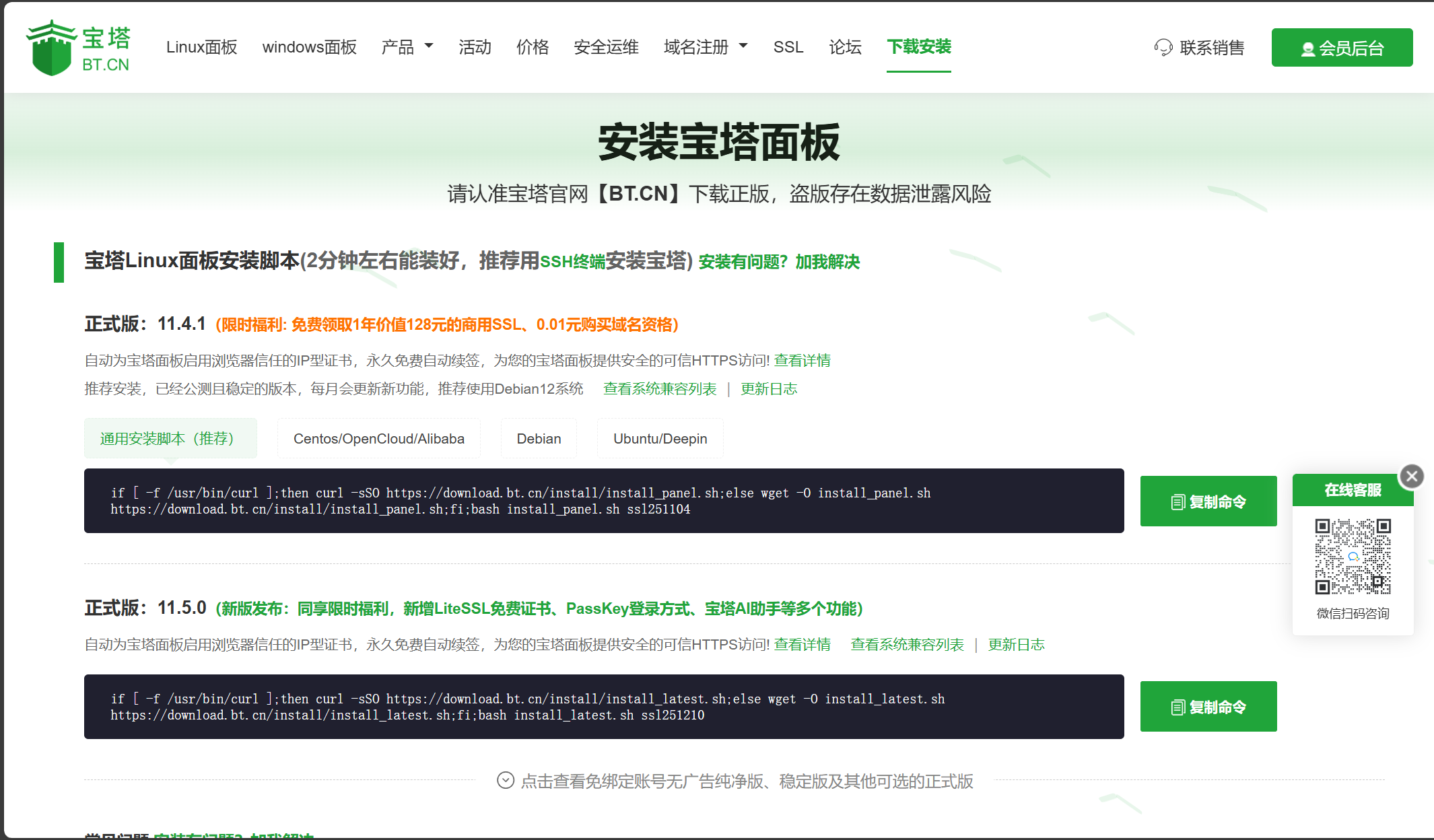Copy the 11.4.1 install command
Screen dimensions: 1434x840
tap(1208, 501)
